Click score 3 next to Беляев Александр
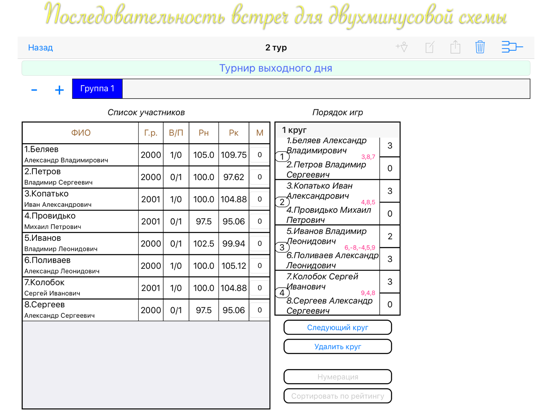Viewport: 552px width, 414px height. [x=390, y=145]
